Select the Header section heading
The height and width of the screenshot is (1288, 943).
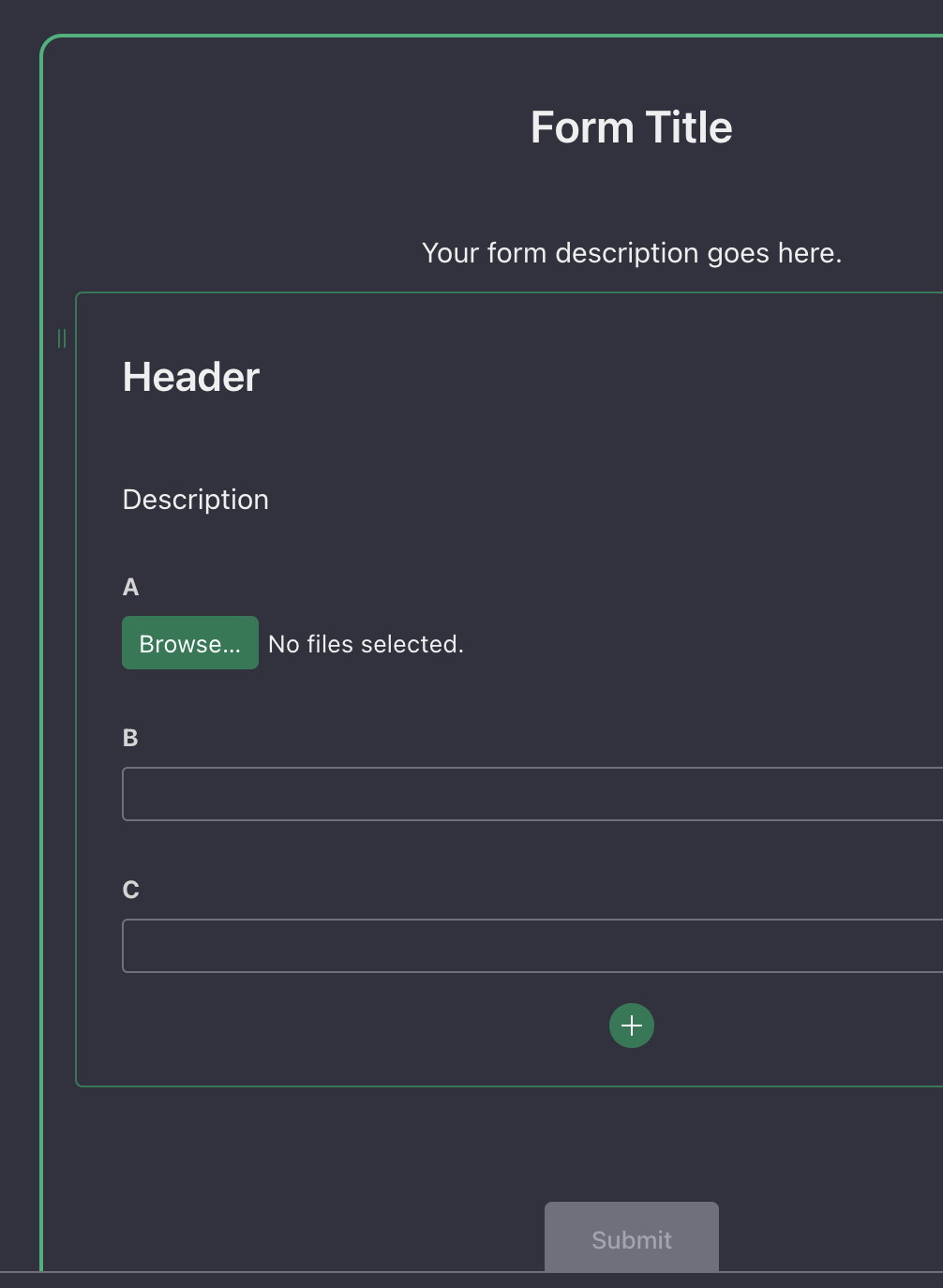(x=191, y=377)
